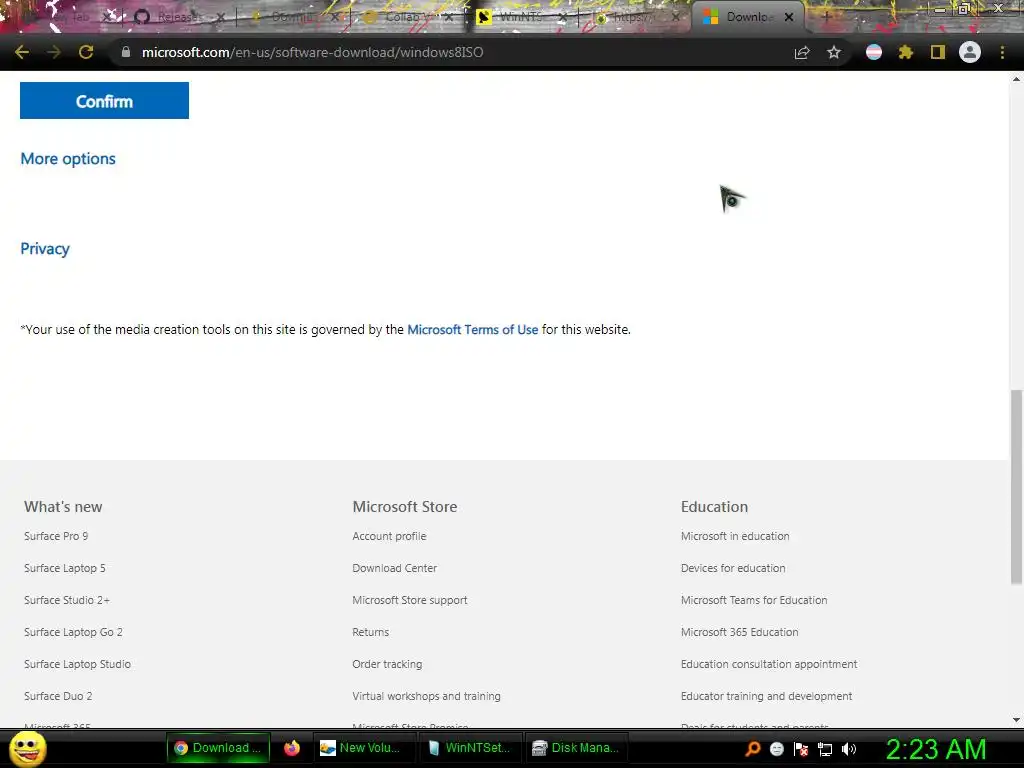Open the Surface Pro 9 link
Image resolution: width=1024 pixels, height=768 pixels.
coord(56,536)
